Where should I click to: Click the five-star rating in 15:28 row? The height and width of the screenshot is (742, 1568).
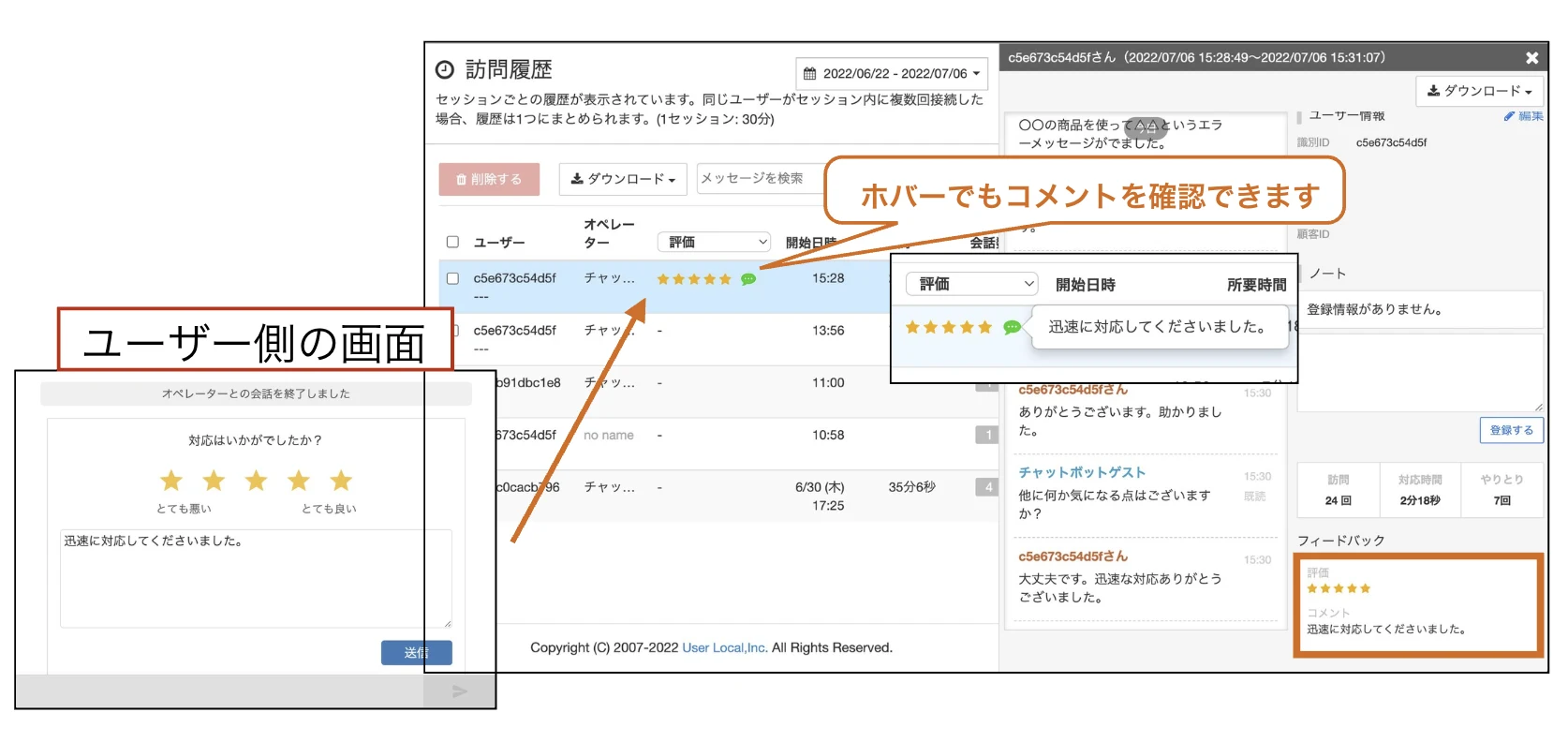tap(694, 279)
